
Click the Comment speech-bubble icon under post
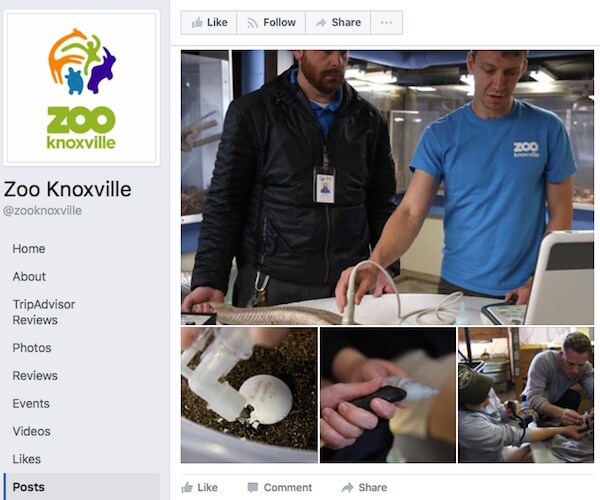tap(253, 487)
